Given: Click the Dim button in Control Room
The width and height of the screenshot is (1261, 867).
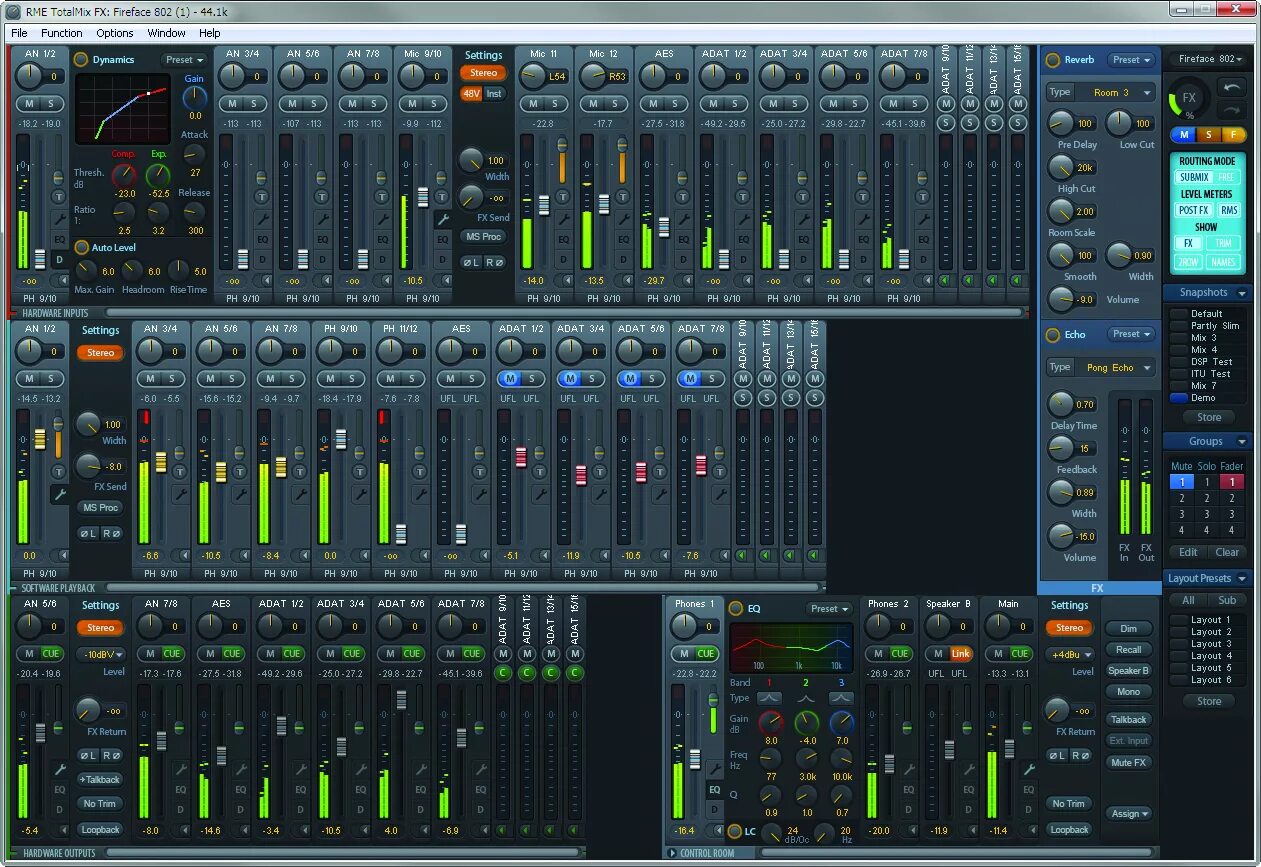Looking at the screenshot, I should point(1128,629).
